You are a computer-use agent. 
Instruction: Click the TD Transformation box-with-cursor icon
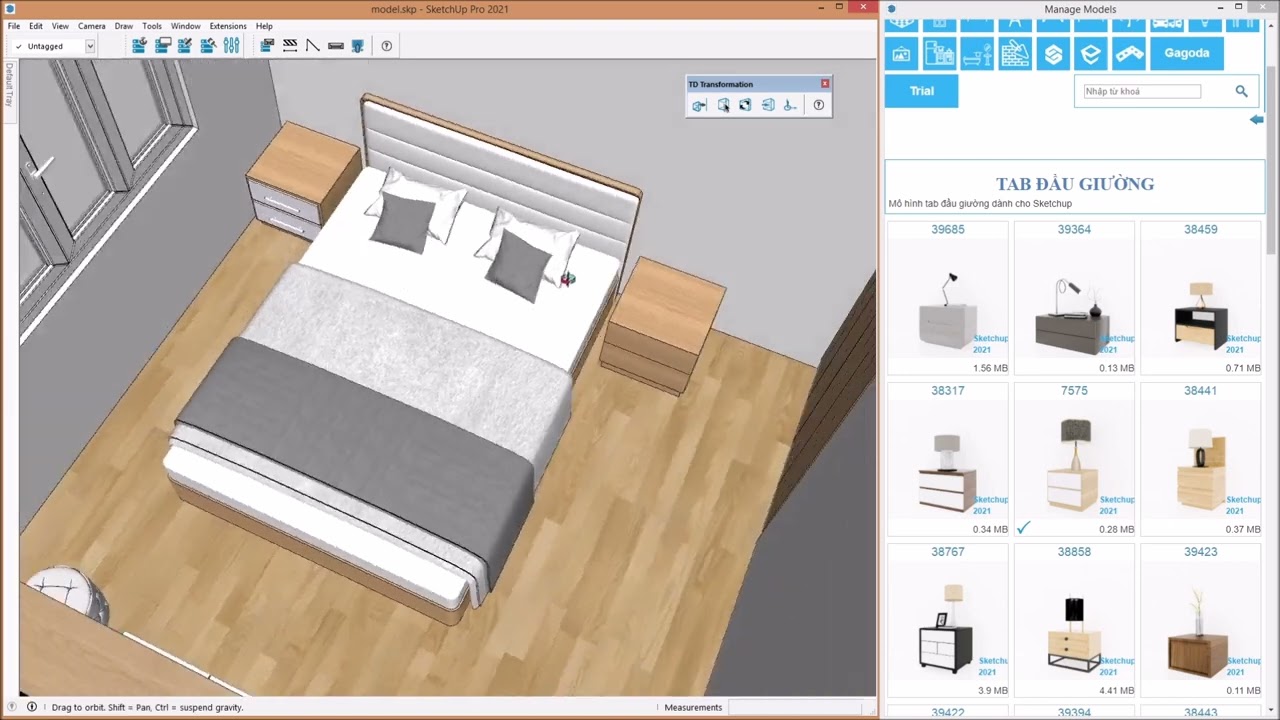pyautogui.click(x=723, y=105)
